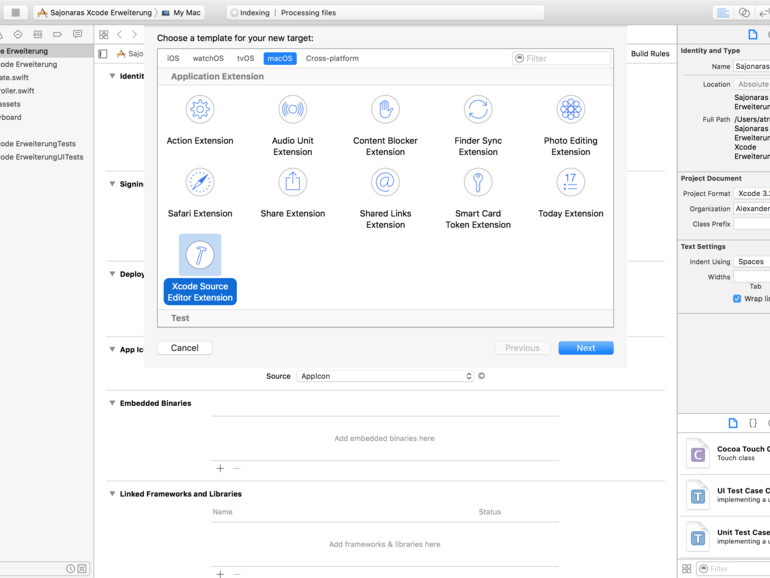This screenshot has height=578, width=770.
Task: Select the macOS template tab
Action: (x=280, y=58)
